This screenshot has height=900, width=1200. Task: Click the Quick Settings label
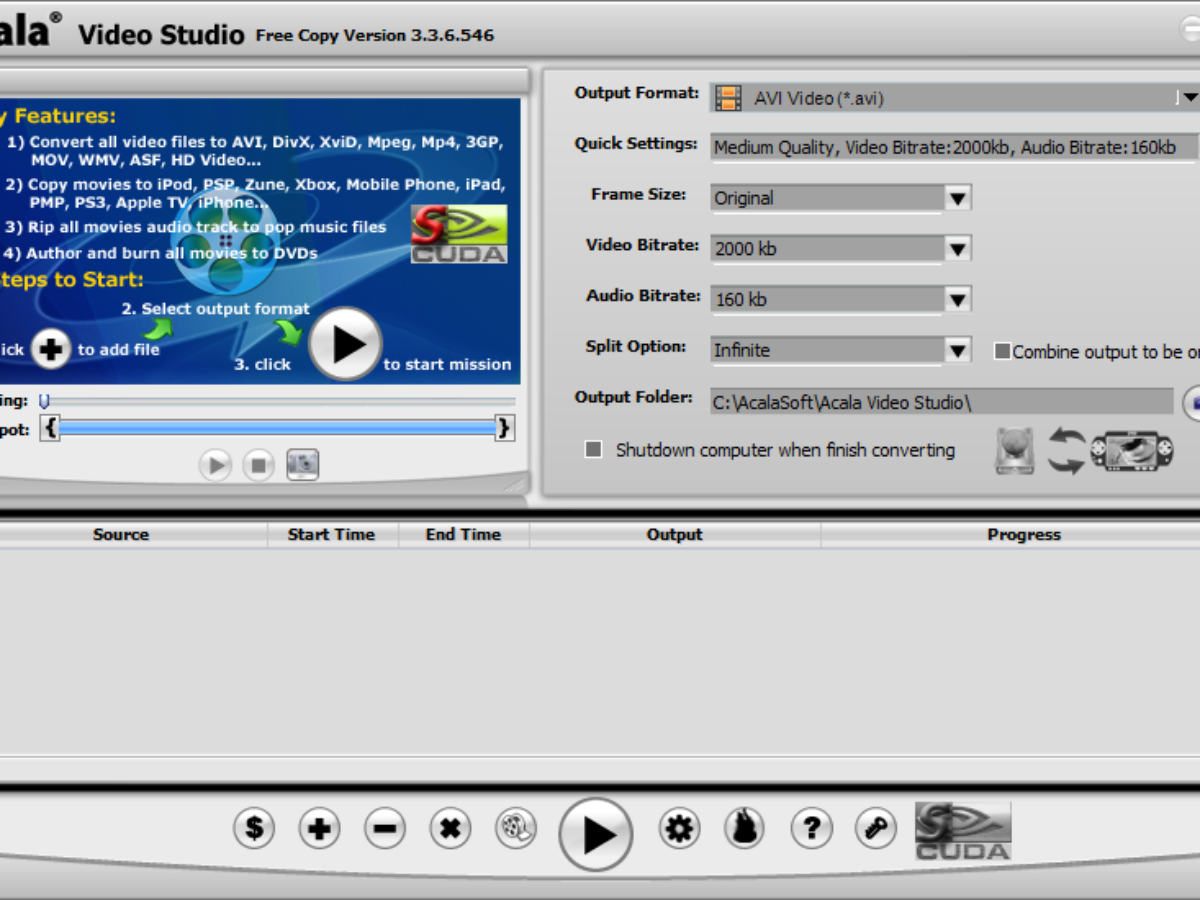coord(636,144)
